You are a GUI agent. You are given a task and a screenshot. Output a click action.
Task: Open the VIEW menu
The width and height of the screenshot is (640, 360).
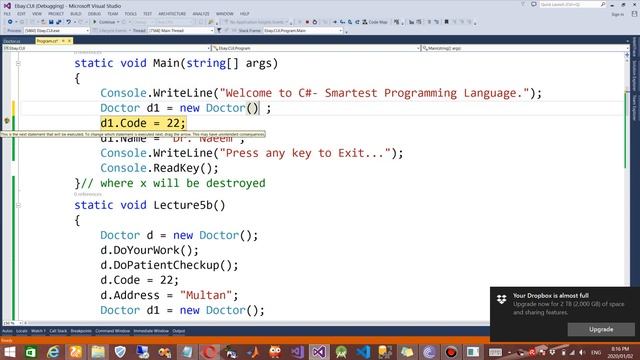point(37,14)
